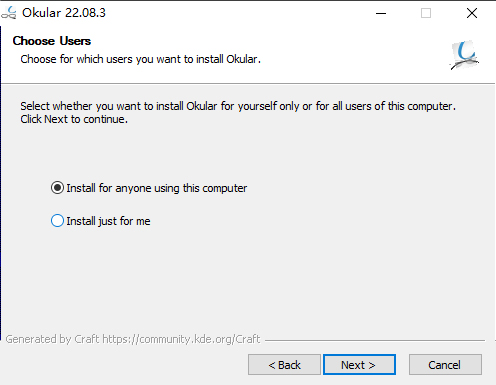Click the 'Install for anyone using this computer' label
Viewport: 496px width, 385px height.
(157, 188)
